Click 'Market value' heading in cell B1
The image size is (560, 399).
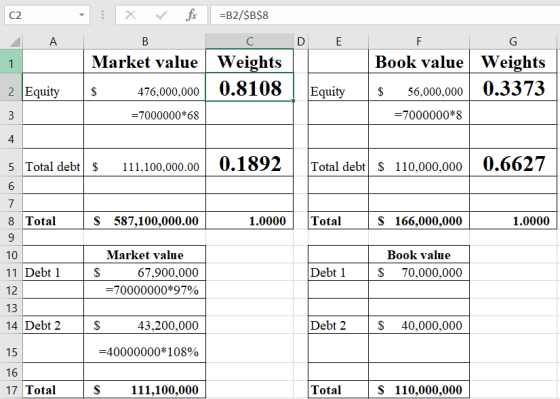click(x=145, y=62)
